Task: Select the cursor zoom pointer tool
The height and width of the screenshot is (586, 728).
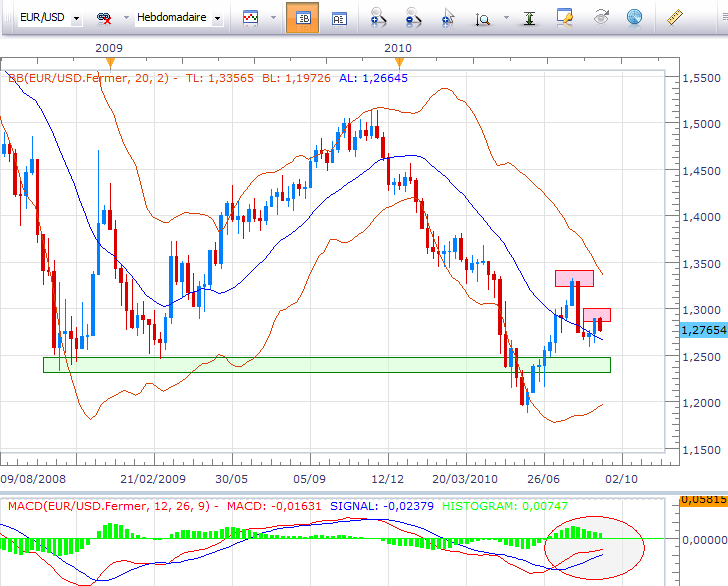Action: 448,18
